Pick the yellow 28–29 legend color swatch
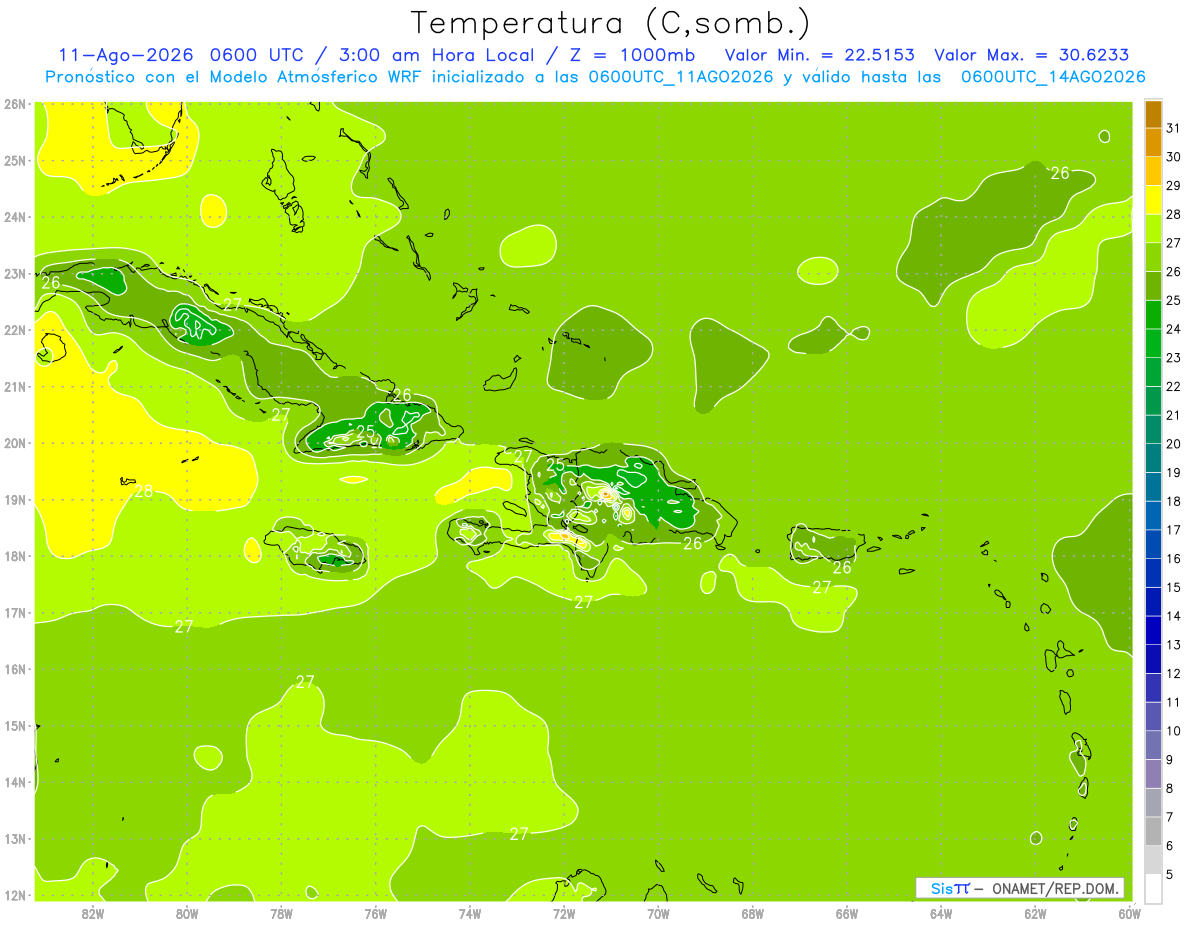 [x=1153, y=200]
